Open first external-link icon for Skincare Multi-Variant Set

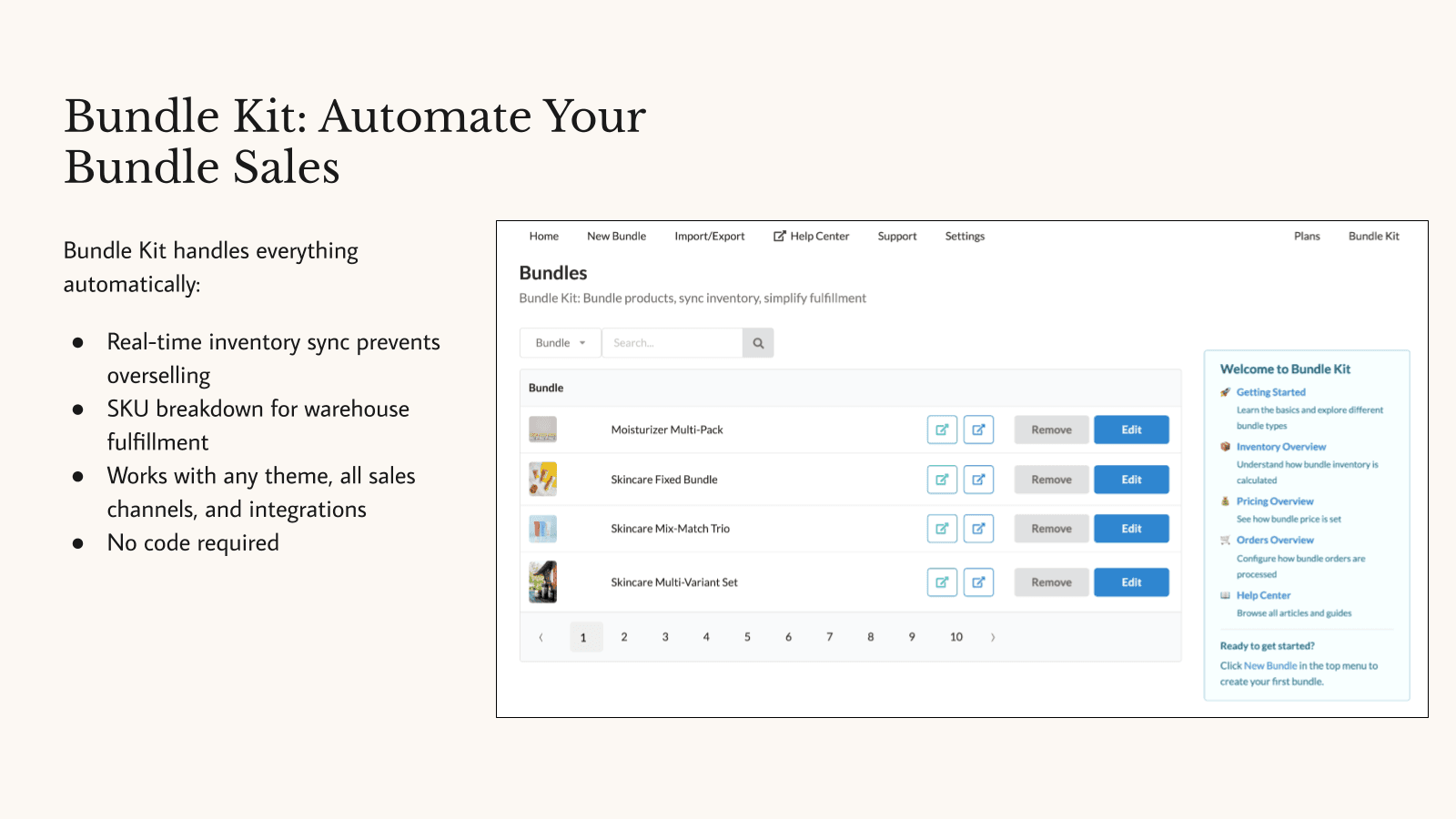(942, 582)
